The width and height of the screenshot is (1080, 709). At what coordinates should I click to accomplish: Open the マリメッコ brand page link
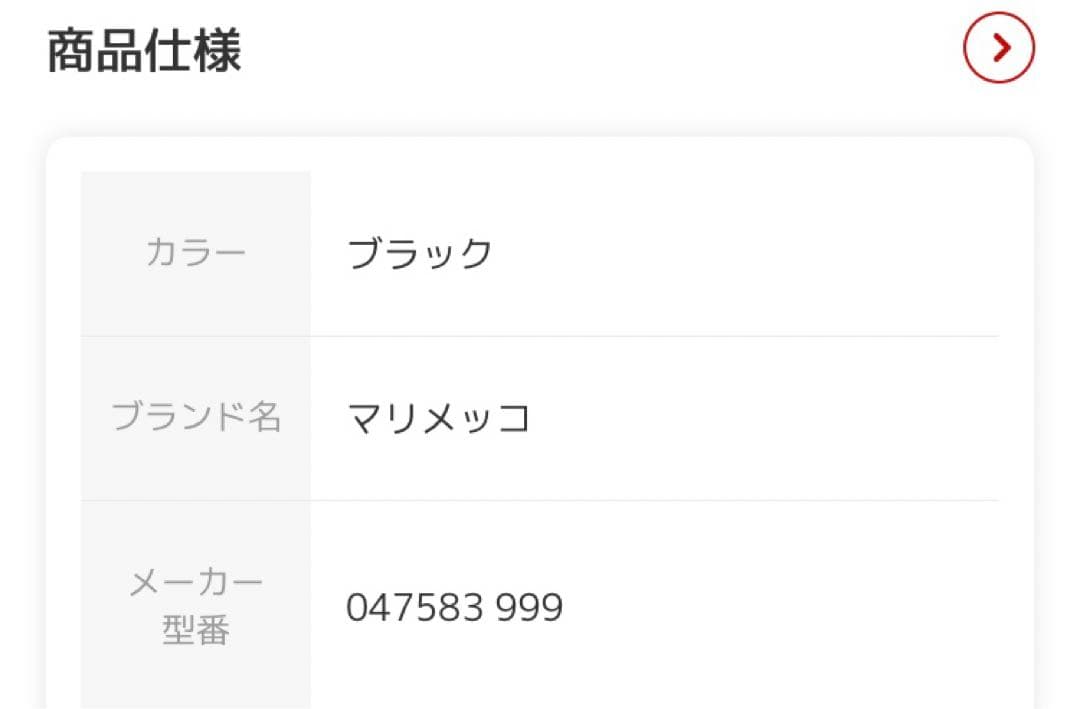click(x=440, y=419)
